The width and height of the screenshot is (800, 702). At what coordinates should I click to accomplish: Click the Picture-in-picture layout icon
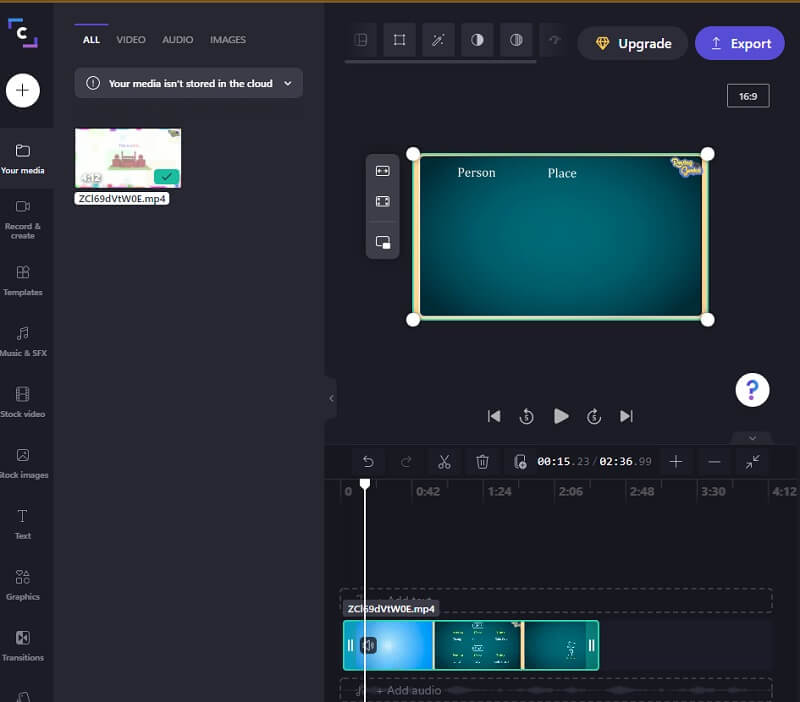[x=383, y=240]
